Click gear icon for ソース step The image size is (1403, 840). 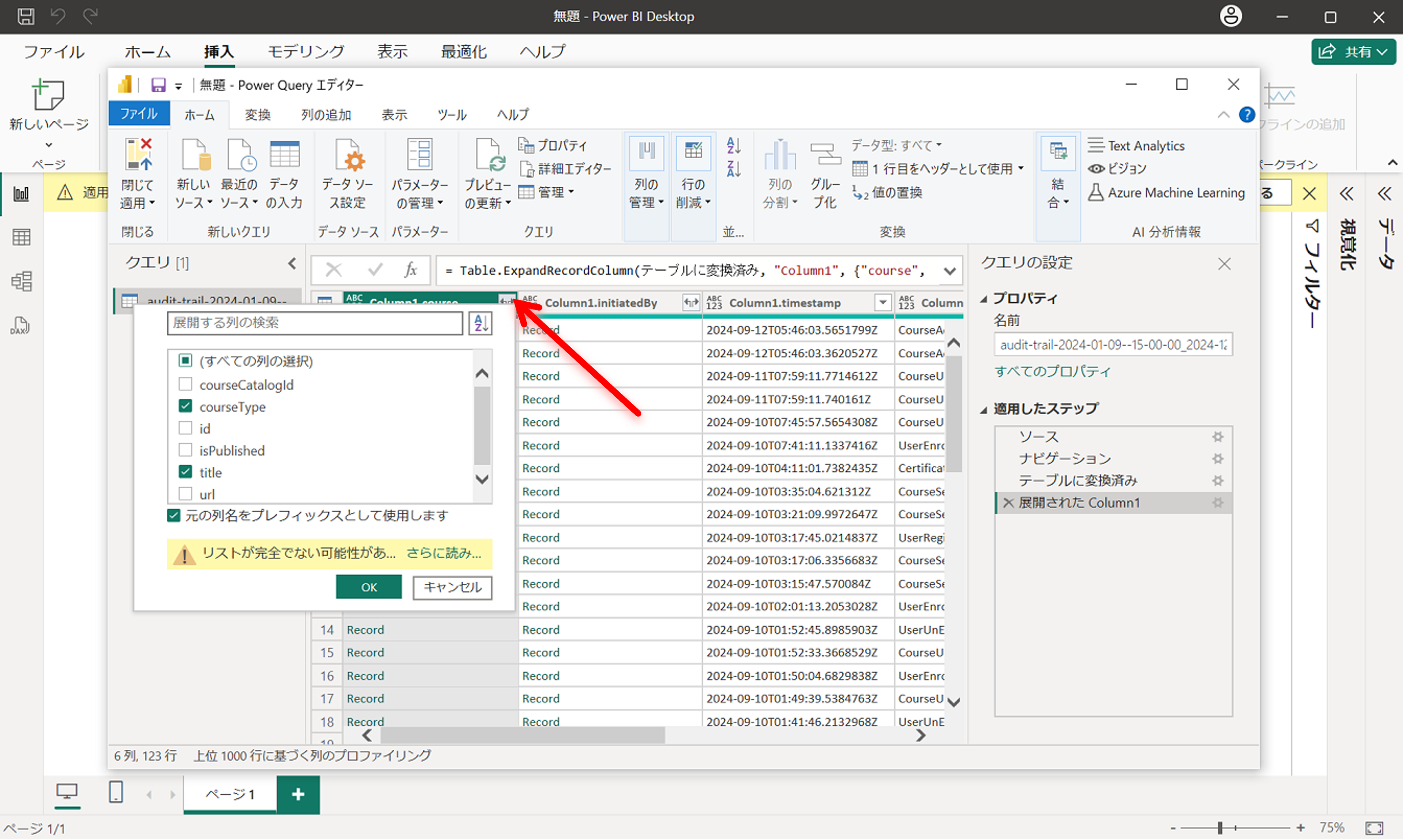click(x=1218, y=437)
